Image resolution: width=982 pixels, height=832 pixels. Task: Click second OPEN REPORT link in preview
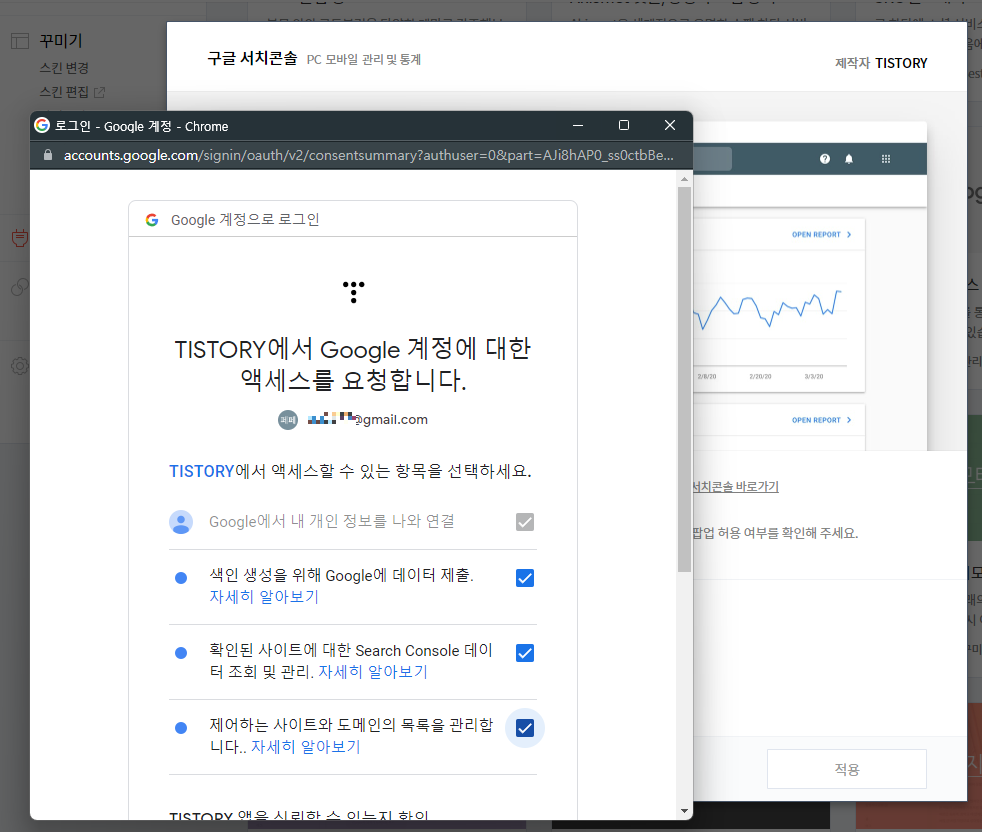821,420
